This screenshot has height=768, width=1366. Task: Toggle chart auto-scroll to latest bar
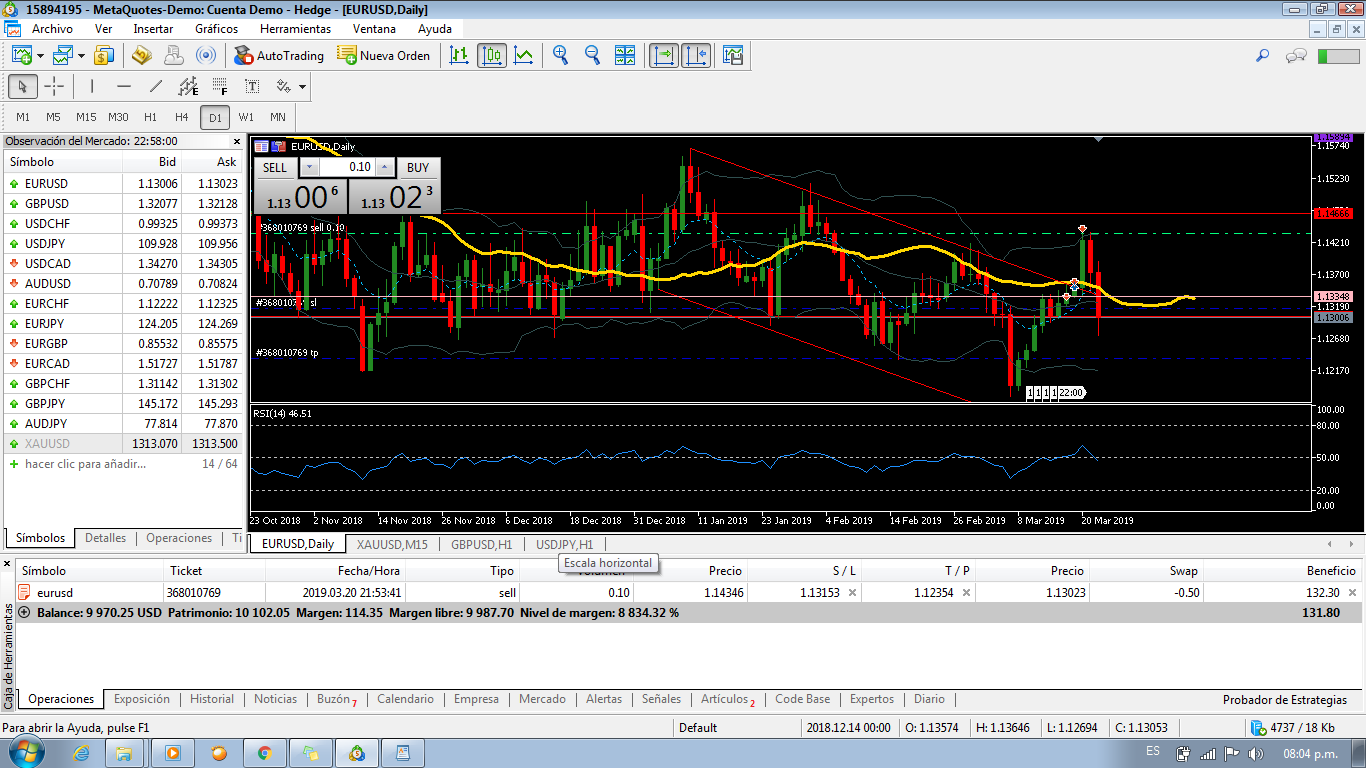coord(664,55)
